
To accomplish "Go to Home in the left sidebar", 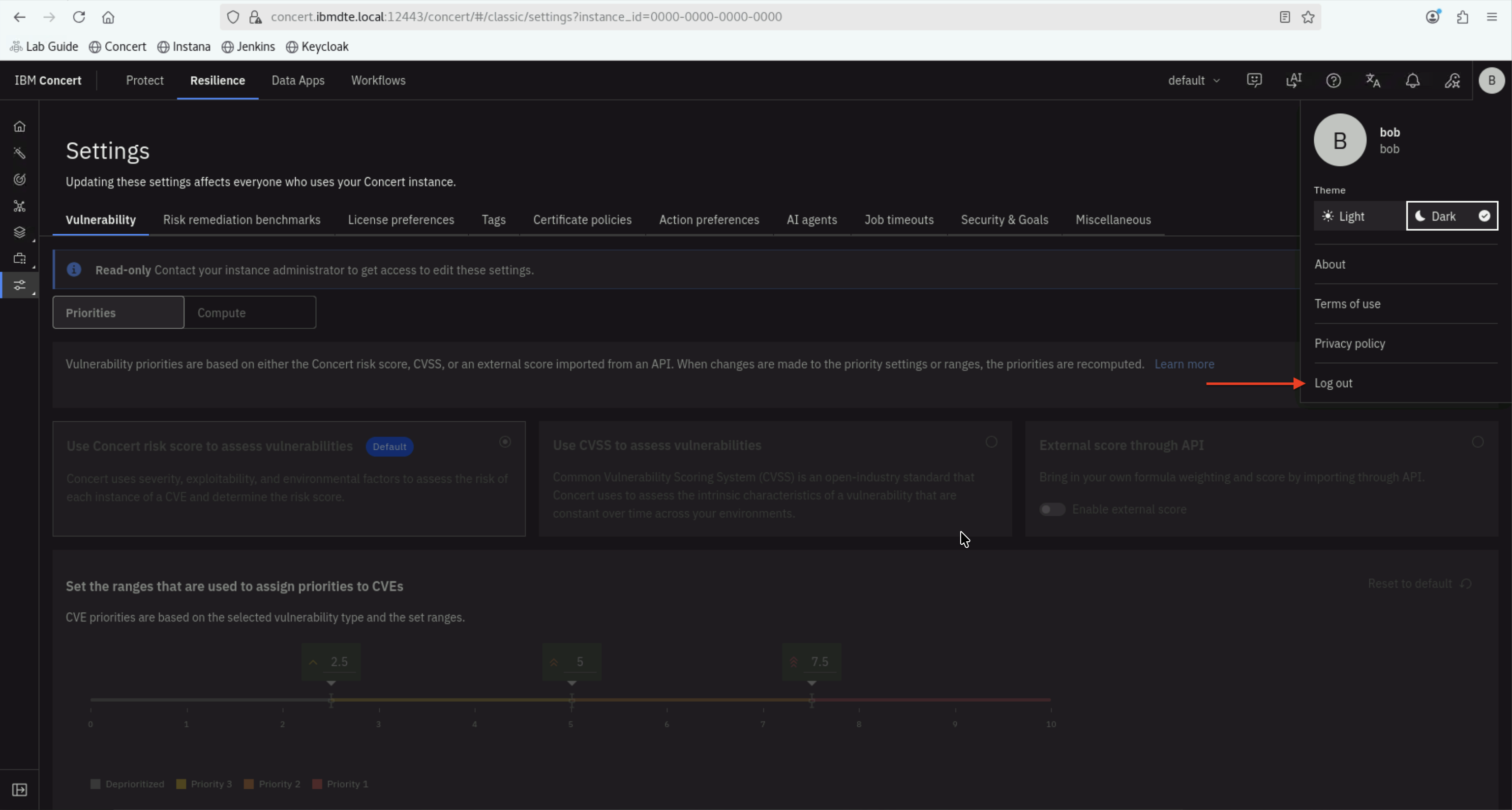I will (x=19, y=126).
